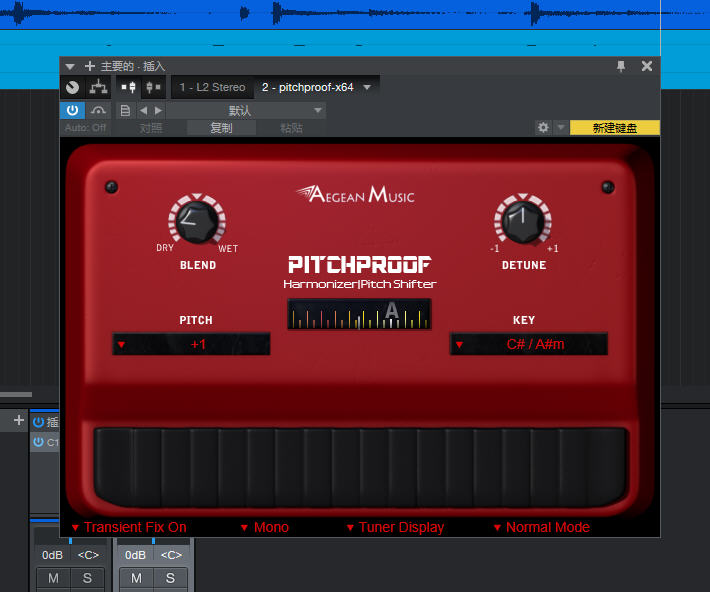Image resolution: width=710 pixels, height=592 pixels.
Task: Go to next preset arrow
Action: click(158, 111)
